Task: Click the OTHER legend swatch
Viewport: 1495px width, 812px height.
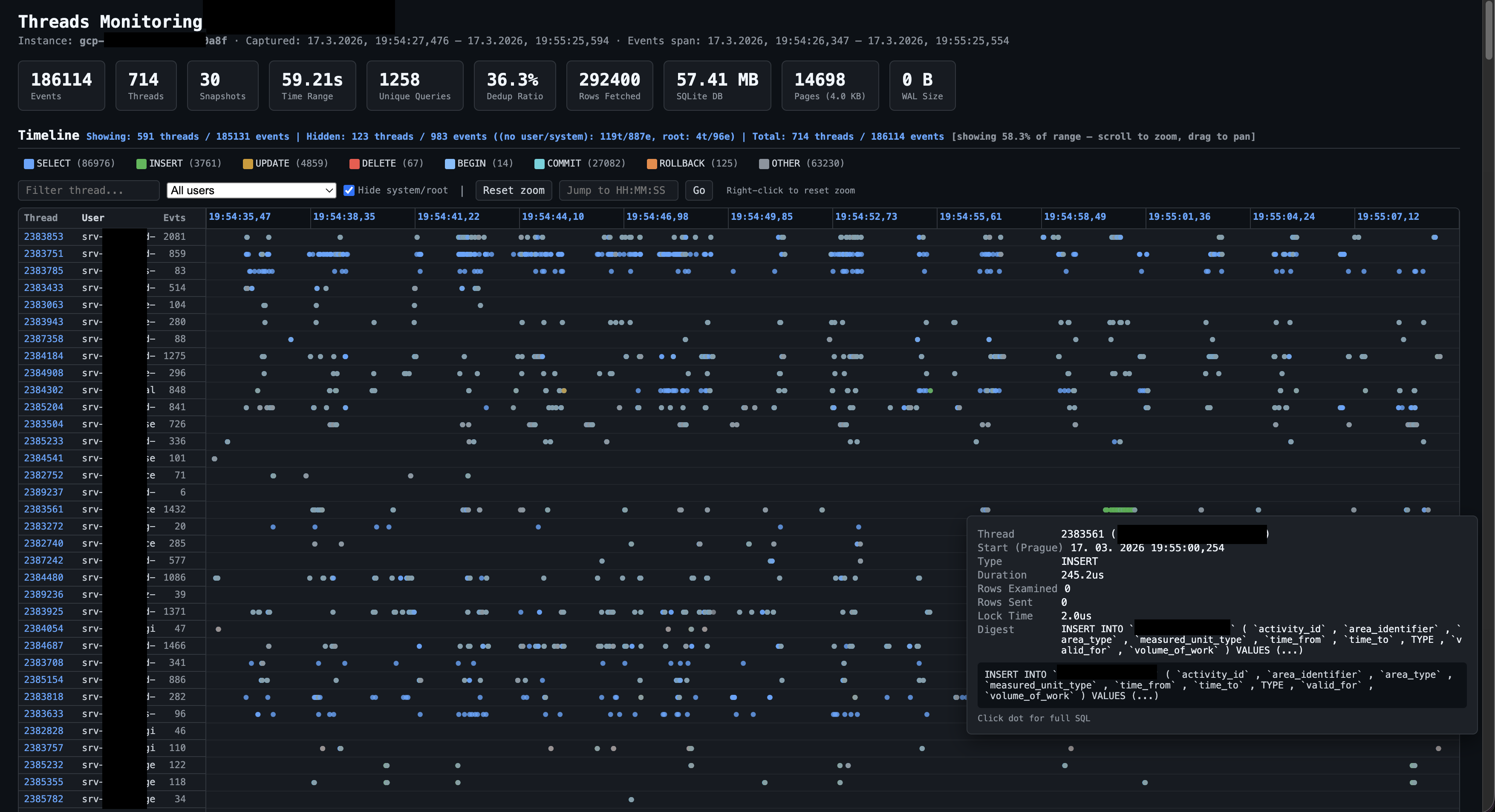Action: coord(764,164)
